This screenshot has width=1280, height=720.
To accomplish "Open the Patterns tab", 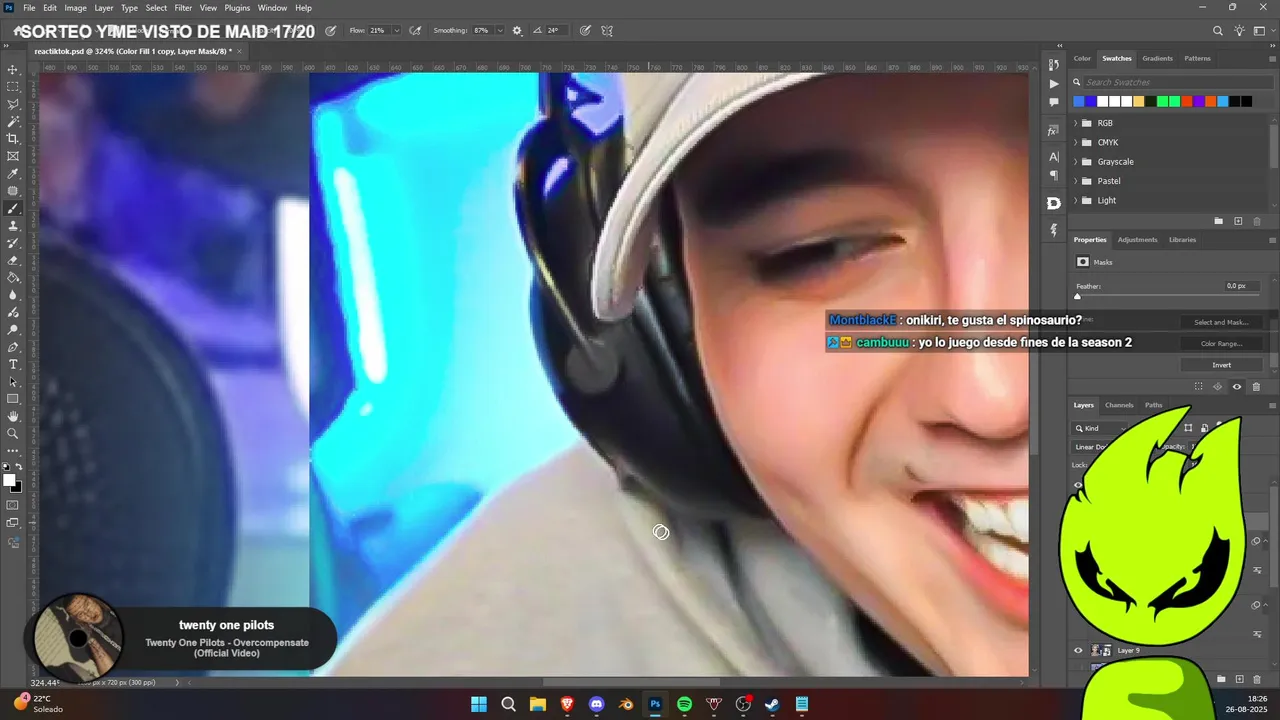I will [x=1198, y=58].
